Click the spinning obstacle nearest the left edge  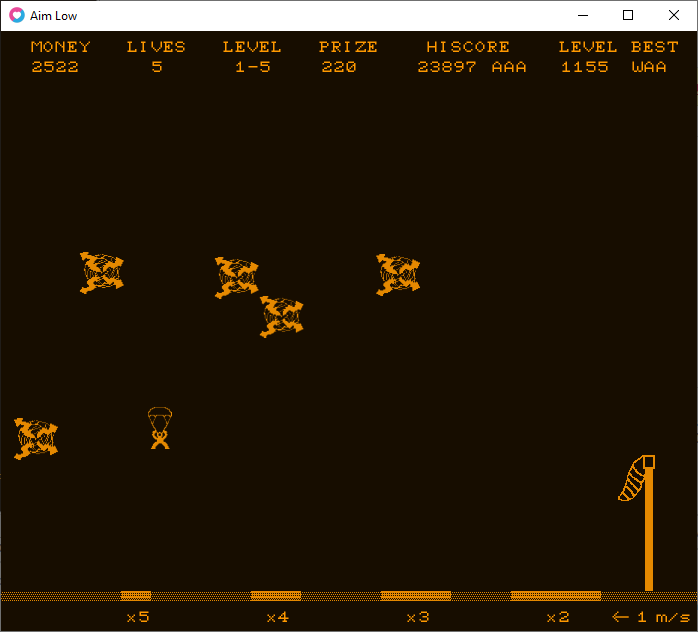click(36, 439)
